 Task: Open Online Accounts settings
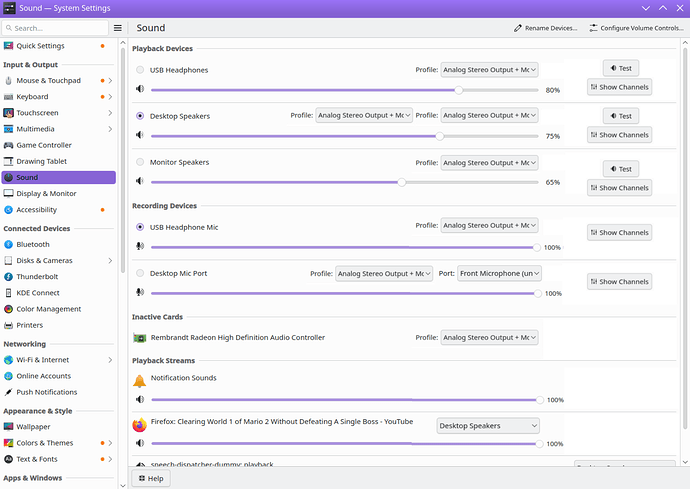(x=58, y=376)
